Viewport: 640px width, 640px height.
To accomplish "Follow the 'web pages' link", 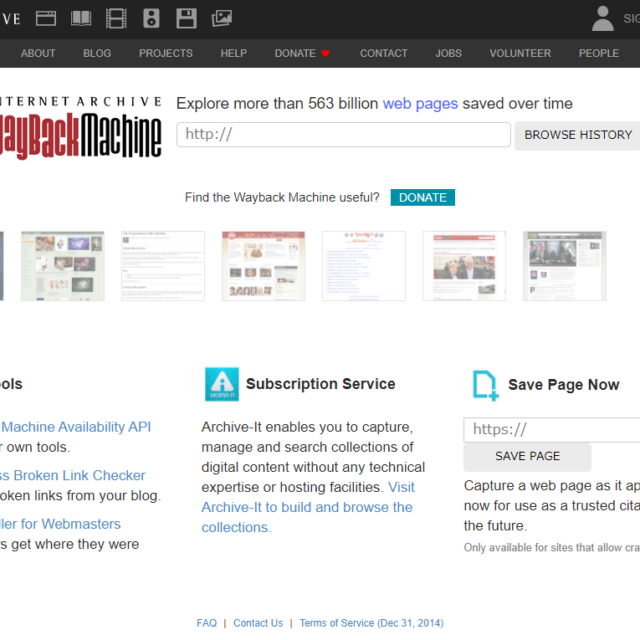I will pyautogui.click(x=420, y=104).
